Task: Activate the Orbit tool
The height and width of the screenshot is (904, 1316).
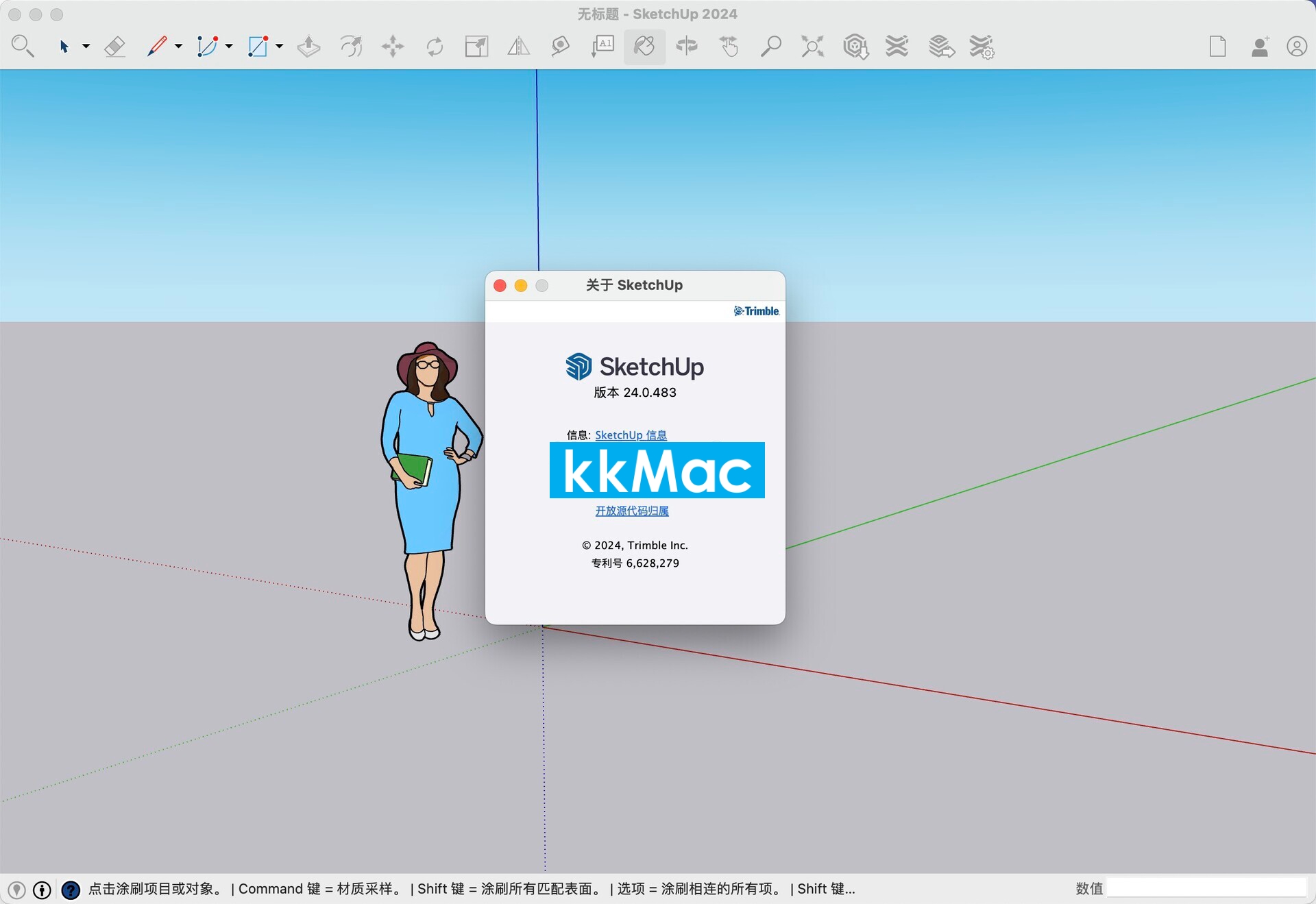Action: click(x=687, y=47)
